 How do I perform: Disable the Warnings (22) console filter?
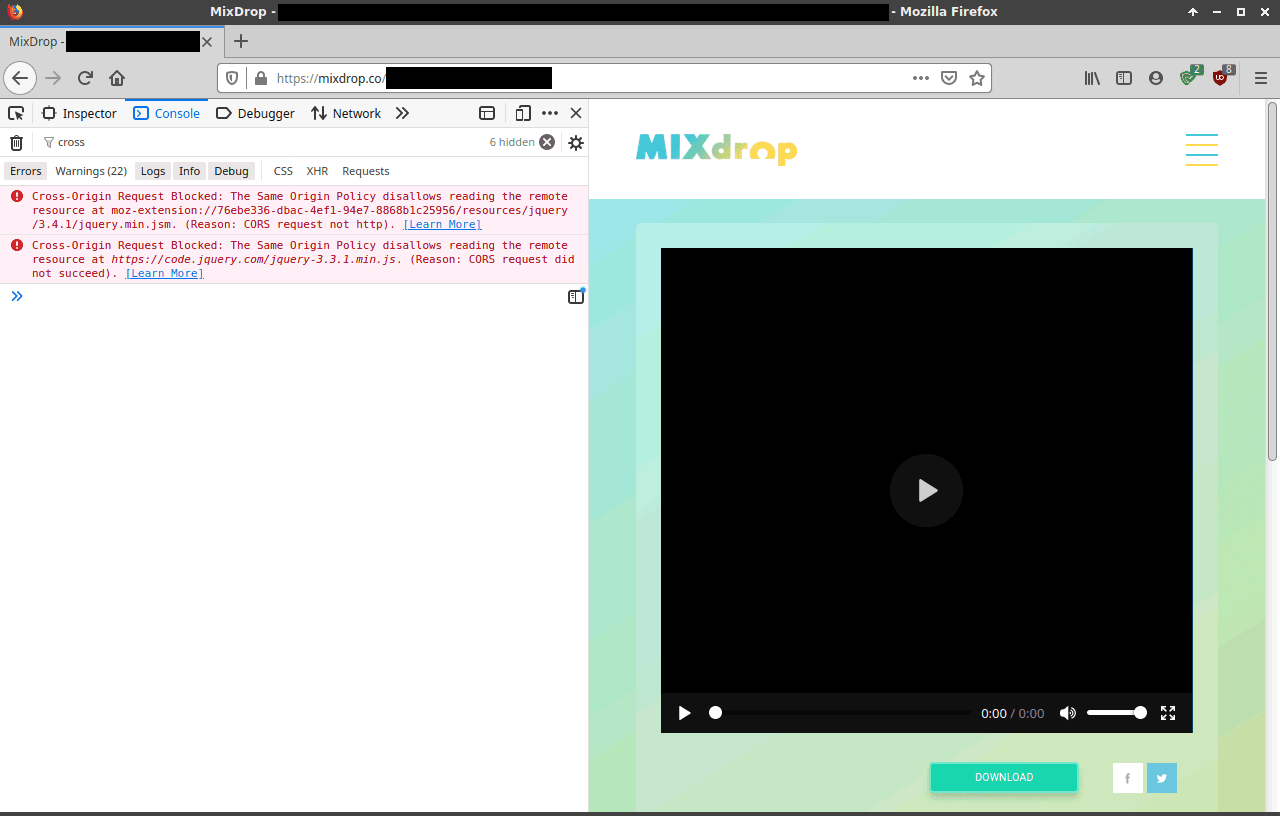click(90, 171)
